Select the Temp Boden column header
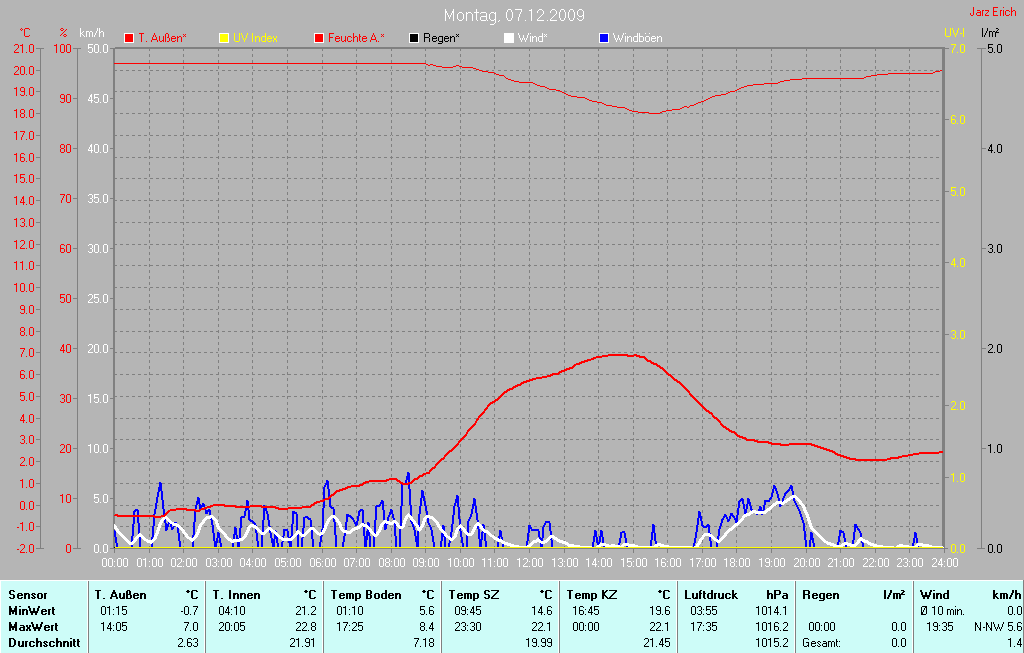Screen dimensions: 1024x653 pos(365,595)
